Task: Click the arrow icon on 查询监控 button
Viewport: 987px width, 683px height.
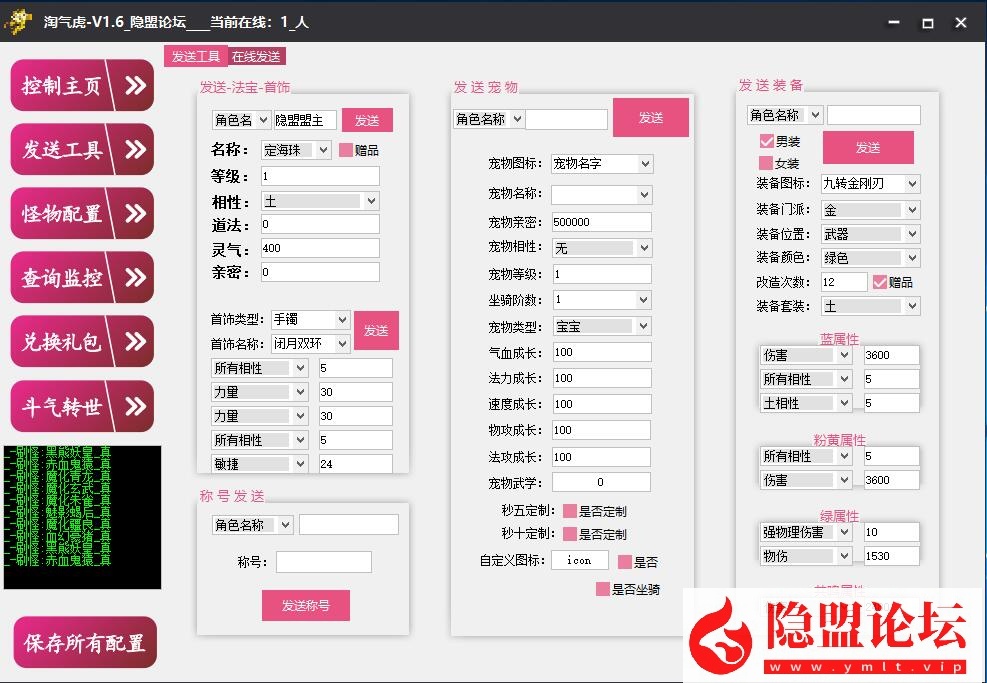Action: (x=134, y=278)
